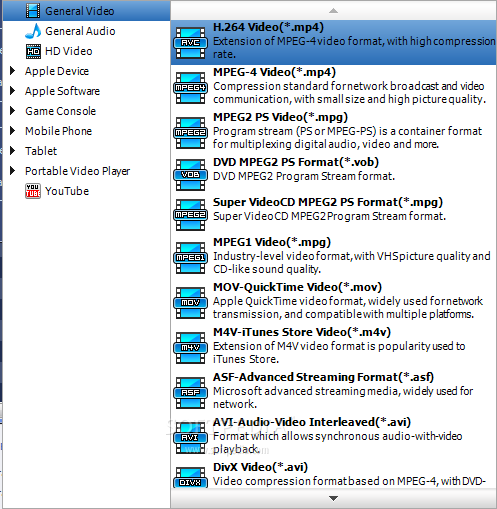This screenshot has height=509, width=497.
Task: Click the General Video film-strip icon
Action: (33, 11)
